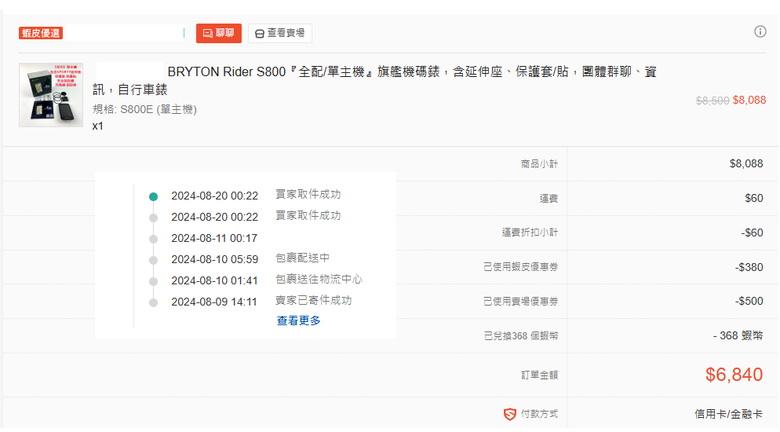Select the 包裹配送中 tracking status
Image resolution: width=780 pixels, height=432 pixels.
(x=302, y=258)
